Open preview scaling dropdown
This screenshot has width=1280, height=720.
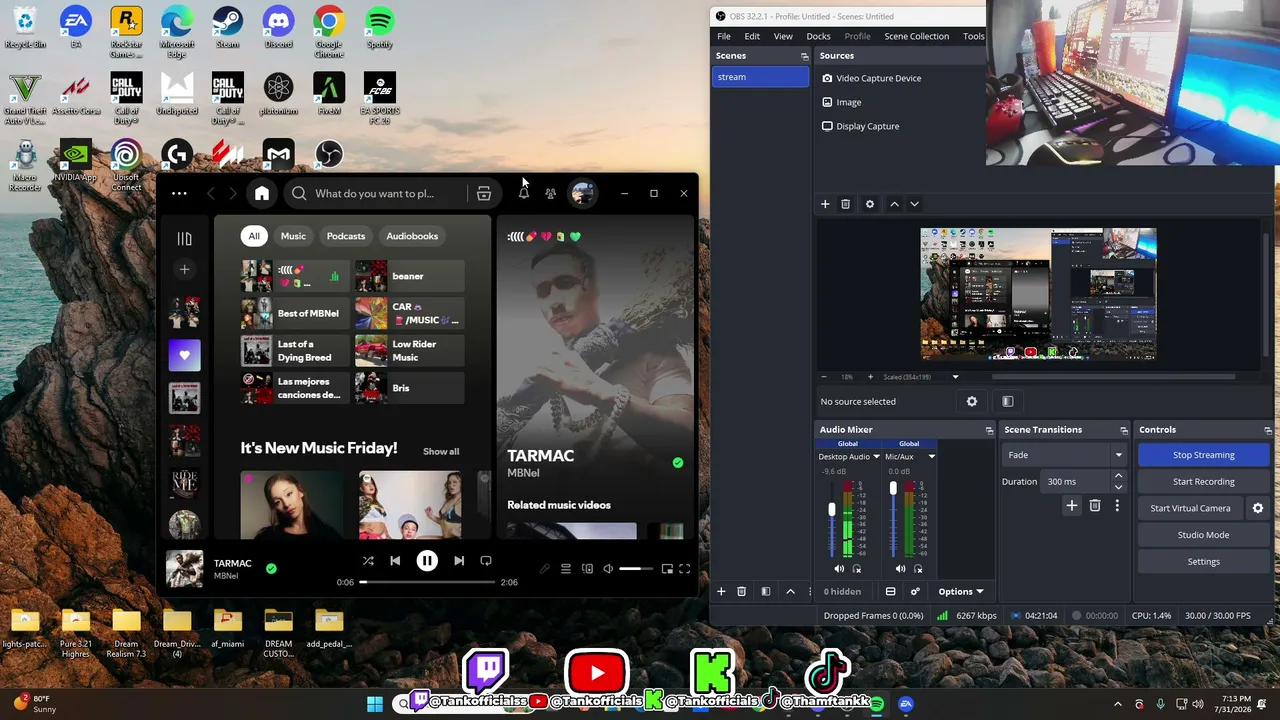[955, 377]
